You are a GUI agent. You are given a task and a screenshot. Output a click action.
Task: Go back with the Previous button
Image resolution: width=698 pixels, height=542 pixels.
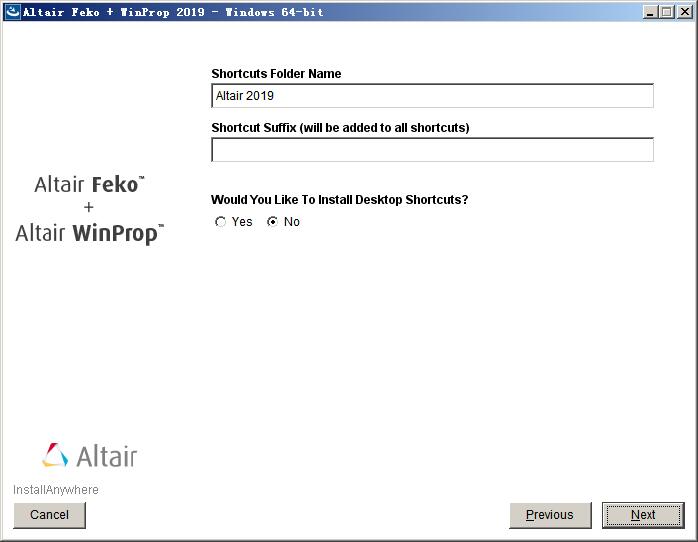point(550,515)
